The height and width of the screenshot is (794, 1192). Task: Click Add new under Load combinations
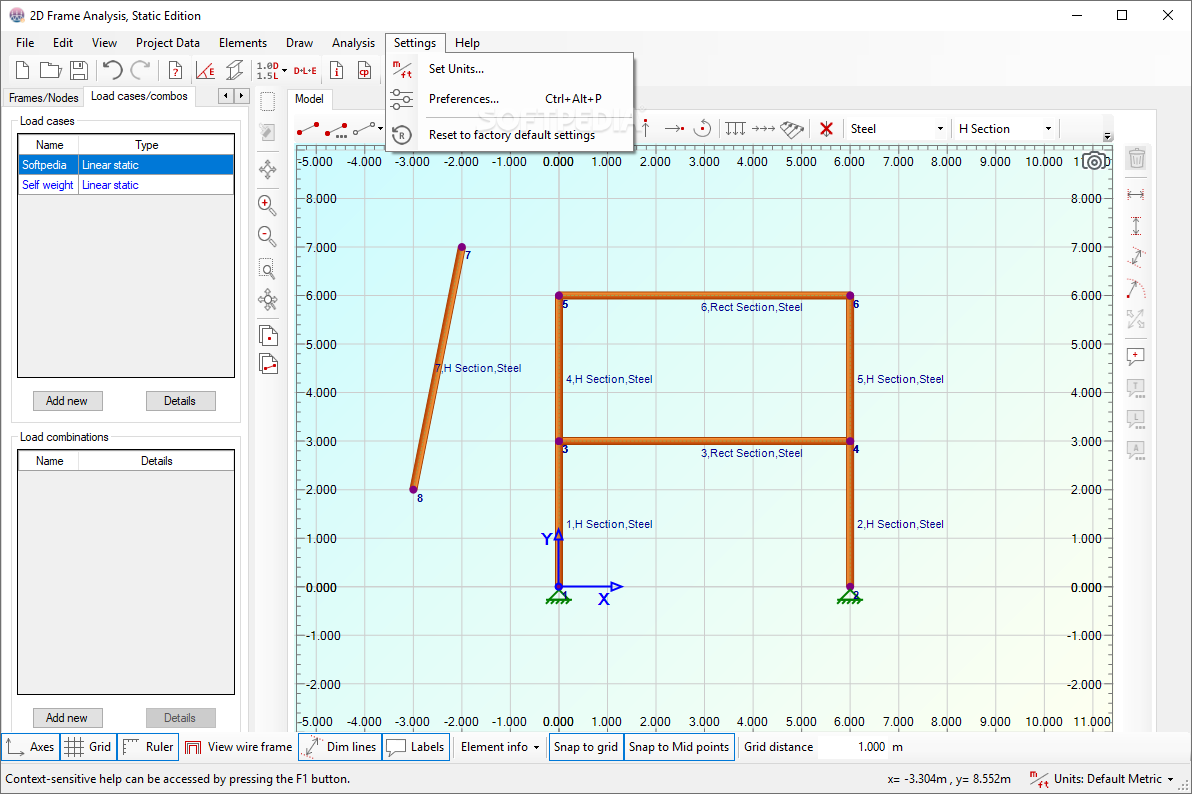(67, 718)
